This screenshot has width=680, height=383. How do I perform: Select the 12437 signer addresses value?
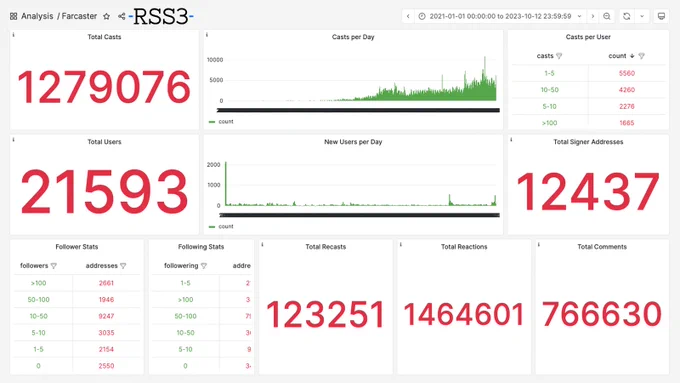click(x=588, y=191)
